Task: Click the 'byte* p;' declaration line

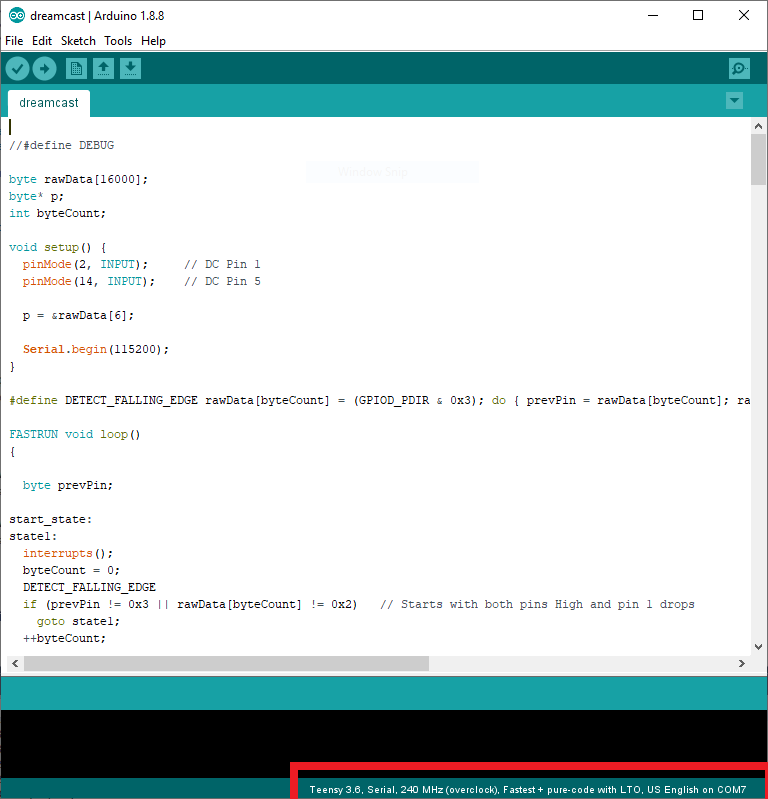Action: click(36, 196)
